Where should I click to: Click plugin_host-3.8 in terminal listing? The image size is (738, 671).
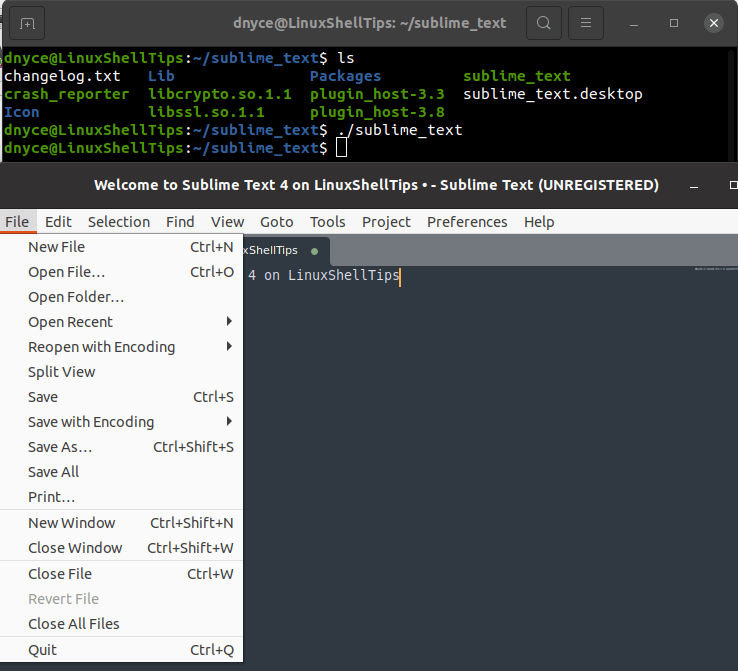[x=377, y=112]
